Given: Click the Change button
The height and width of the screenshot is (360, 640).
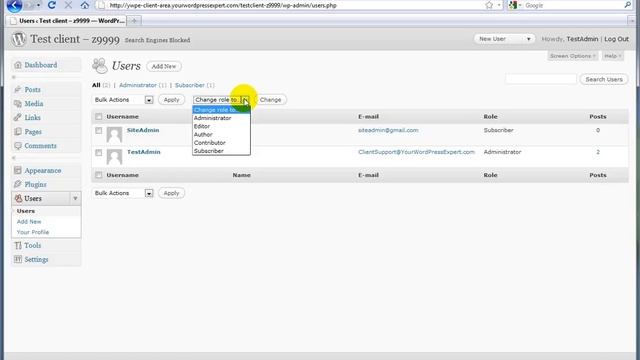Looking at the screenshot, I should click(270, 100).
